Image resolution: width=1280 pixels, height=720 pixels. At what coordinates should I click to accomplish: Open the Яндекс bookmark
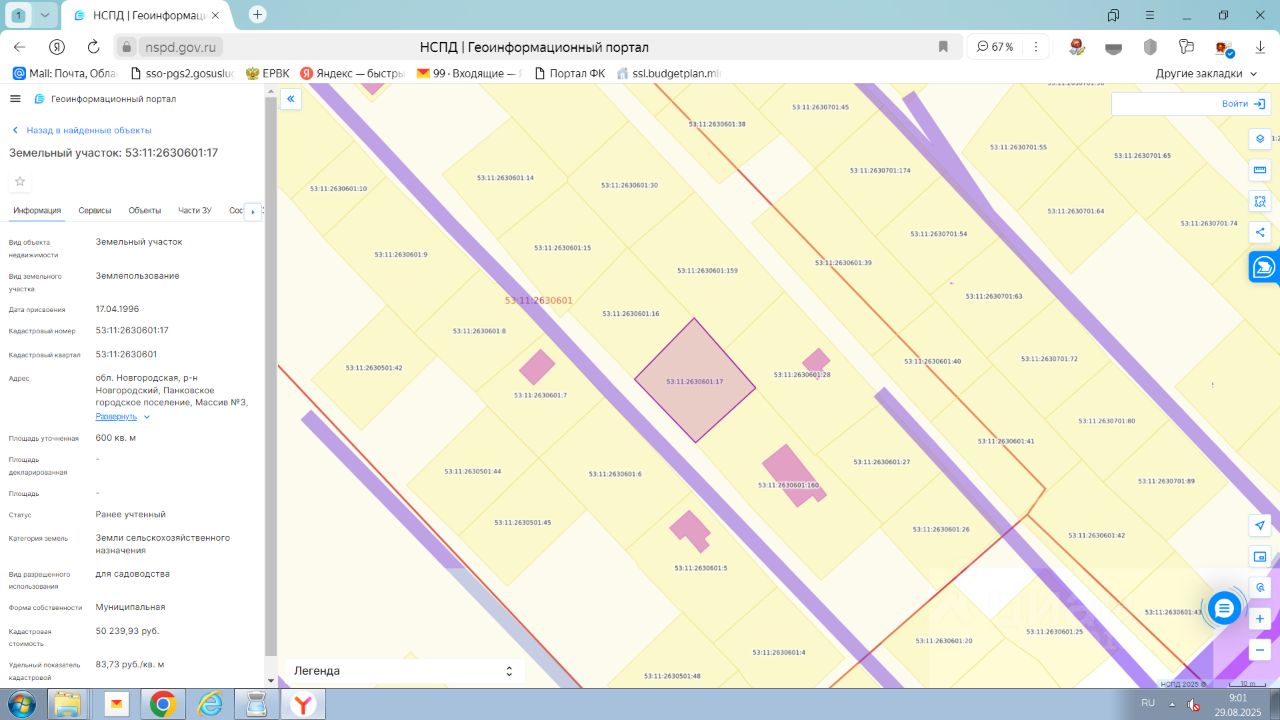coord(352,73)
